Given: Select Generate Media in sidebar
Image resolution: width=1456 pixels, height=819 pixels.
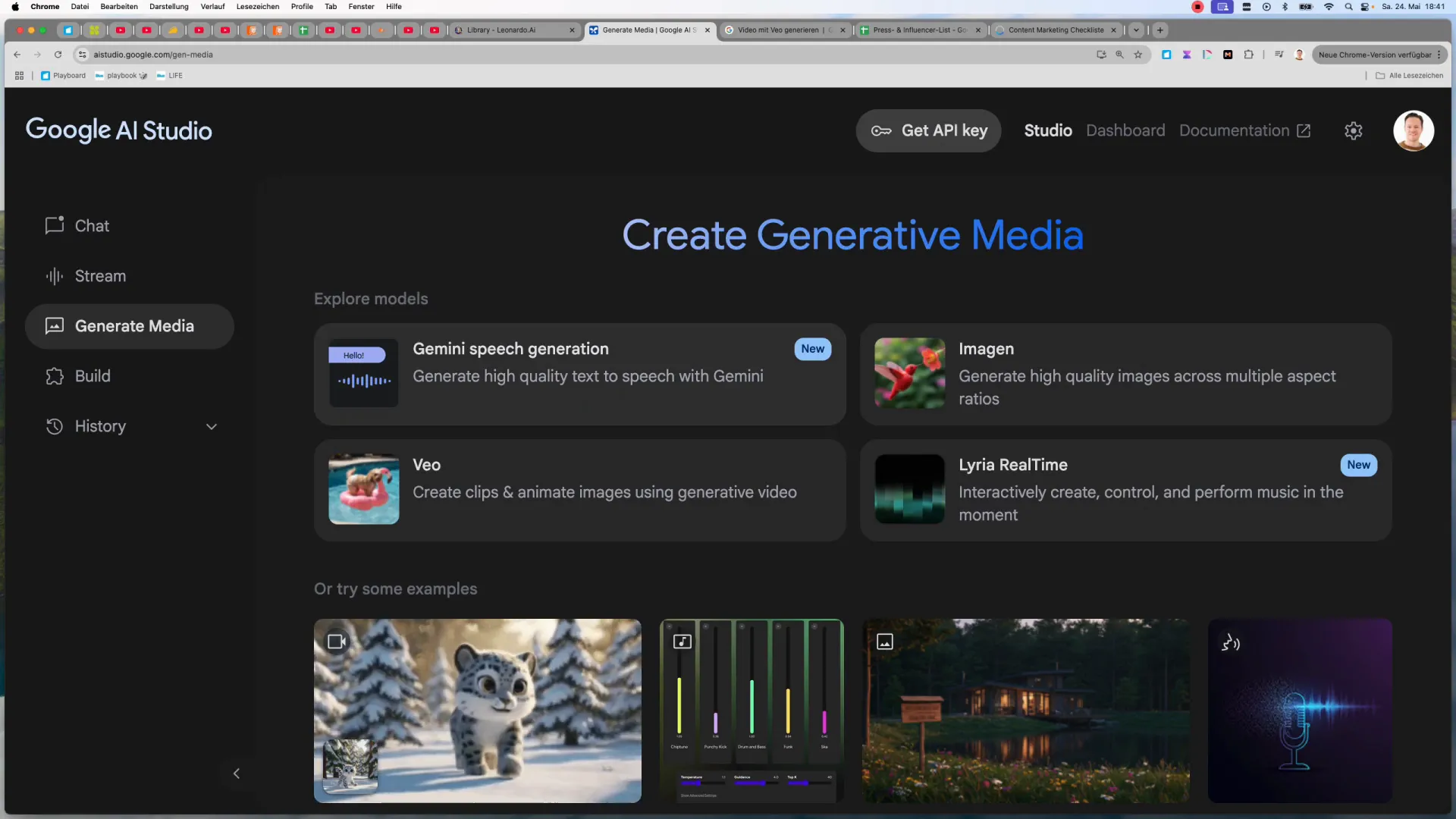Looking at the screenshot, I should tap(129, 326).
